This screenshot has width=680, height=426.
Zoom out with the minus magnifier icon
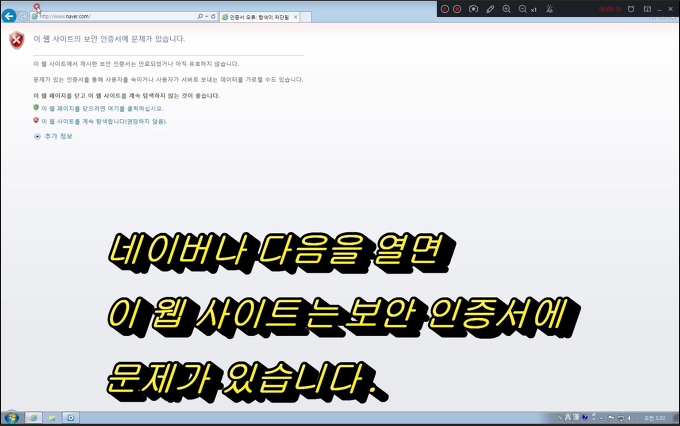[523, 9]
